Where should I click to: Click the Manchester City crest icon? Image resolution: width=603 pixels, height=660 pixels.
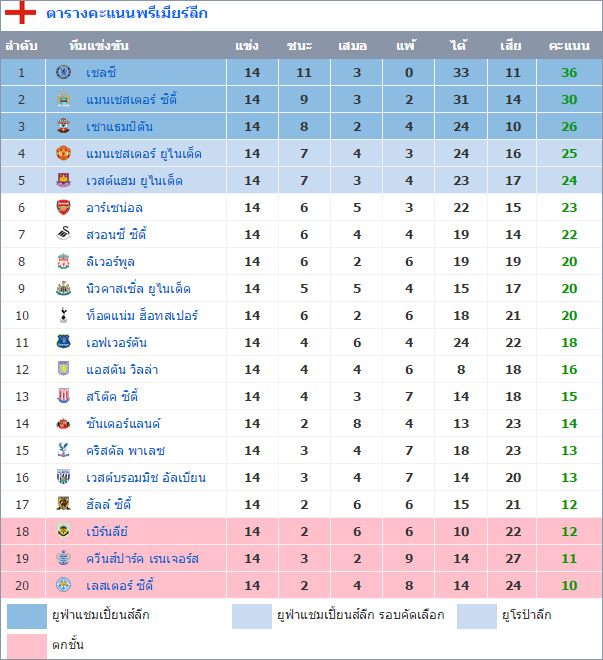pyautogui.click(x=64, y=100)
